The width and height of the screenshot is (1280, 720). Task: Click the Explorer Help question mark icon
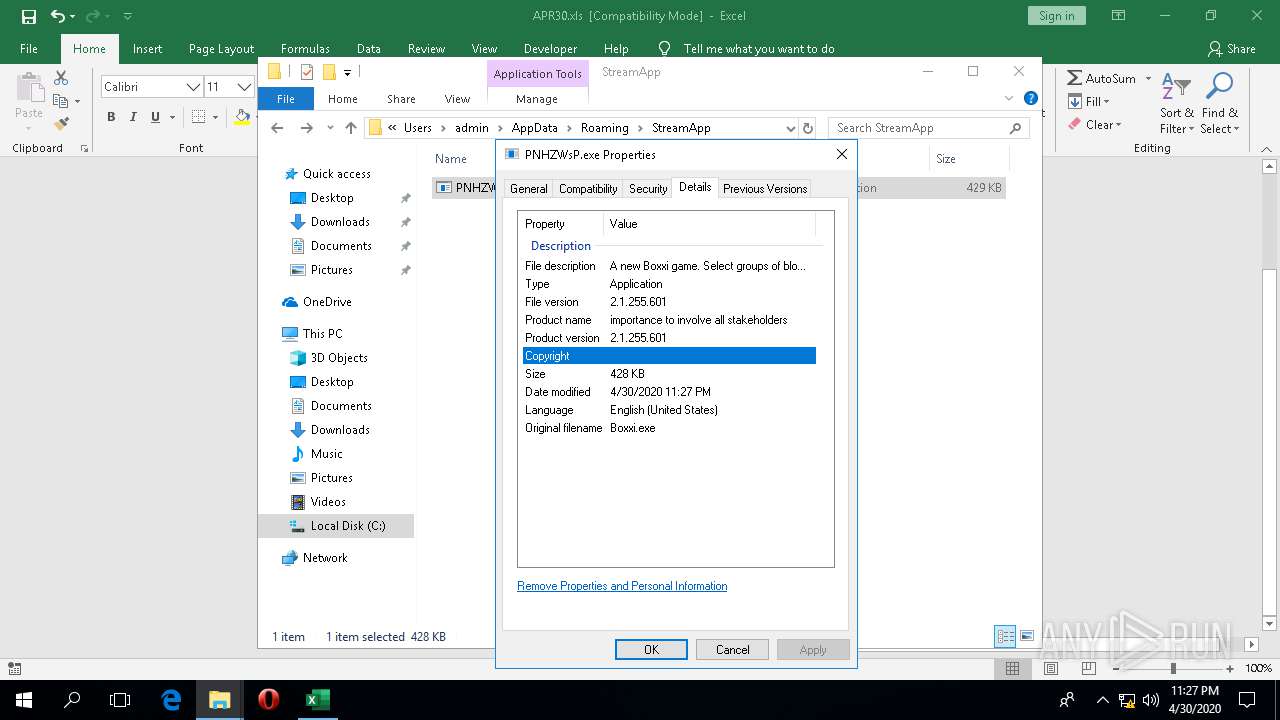point(1031,98)
